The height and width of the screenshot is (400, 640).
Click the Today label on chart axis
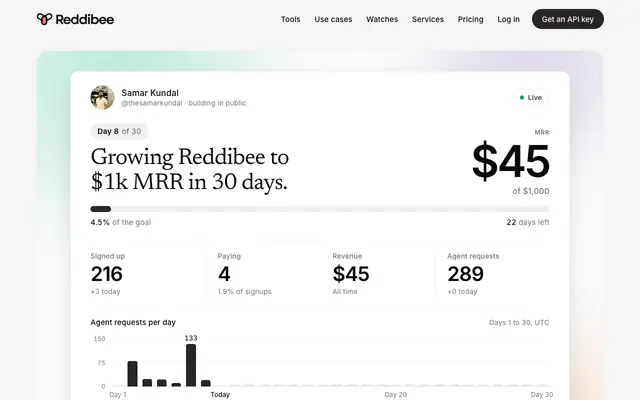tap(220, 394)
